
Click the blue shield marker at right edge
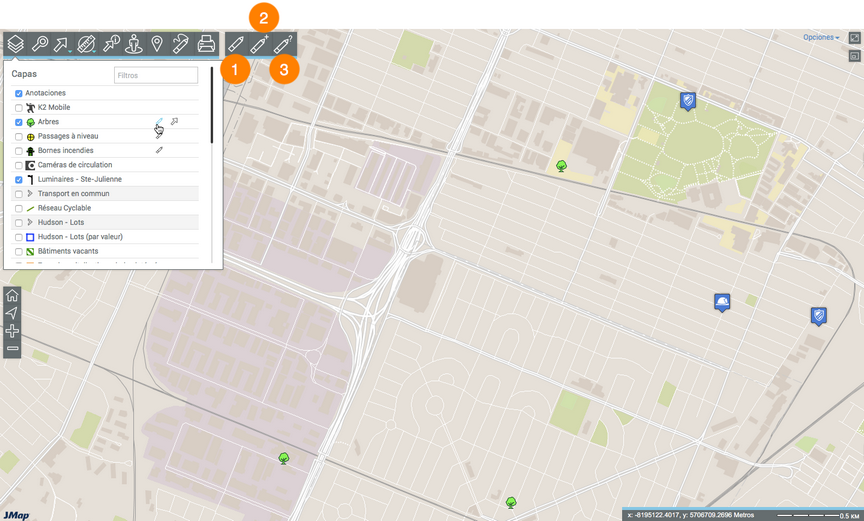pos(819,316)
